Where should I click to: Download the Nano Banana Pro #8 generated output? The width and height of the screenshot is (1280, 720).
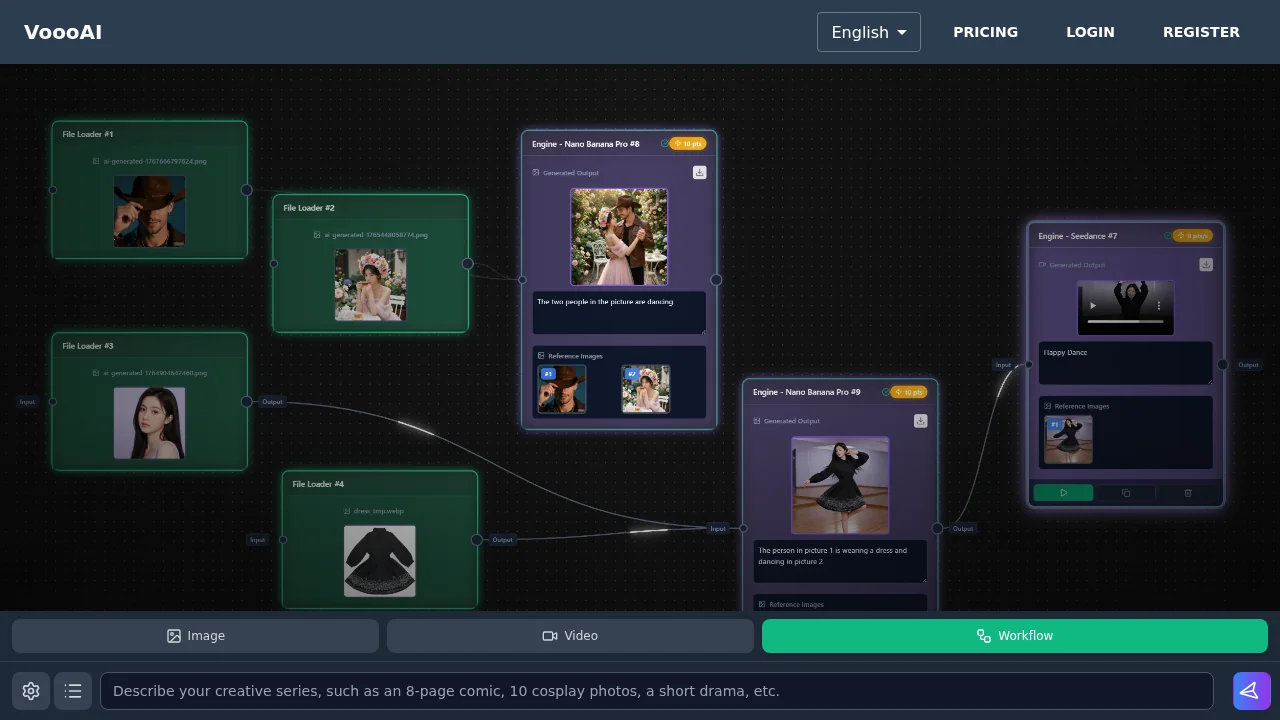(x=699, y=172)
